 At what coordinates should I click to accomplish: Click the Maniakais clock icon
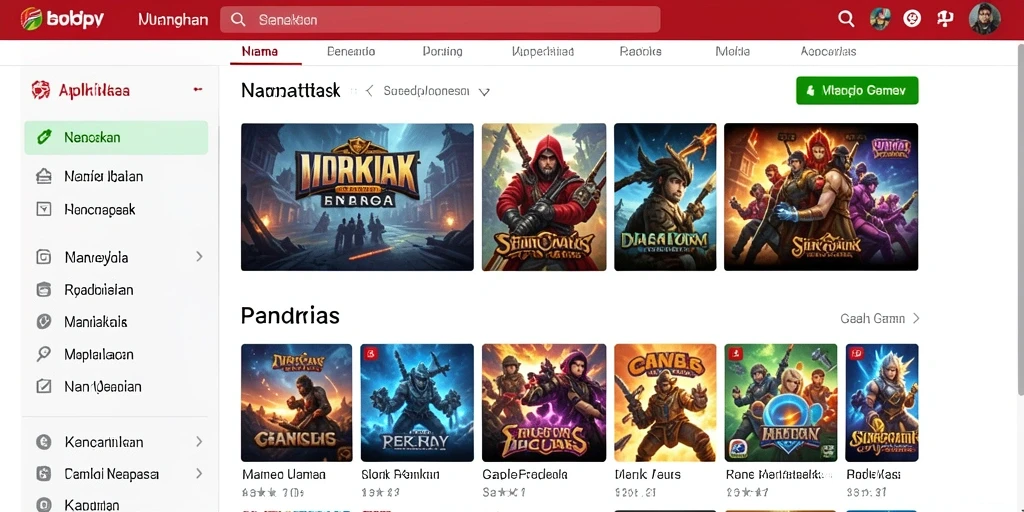[x=44, y=321]
